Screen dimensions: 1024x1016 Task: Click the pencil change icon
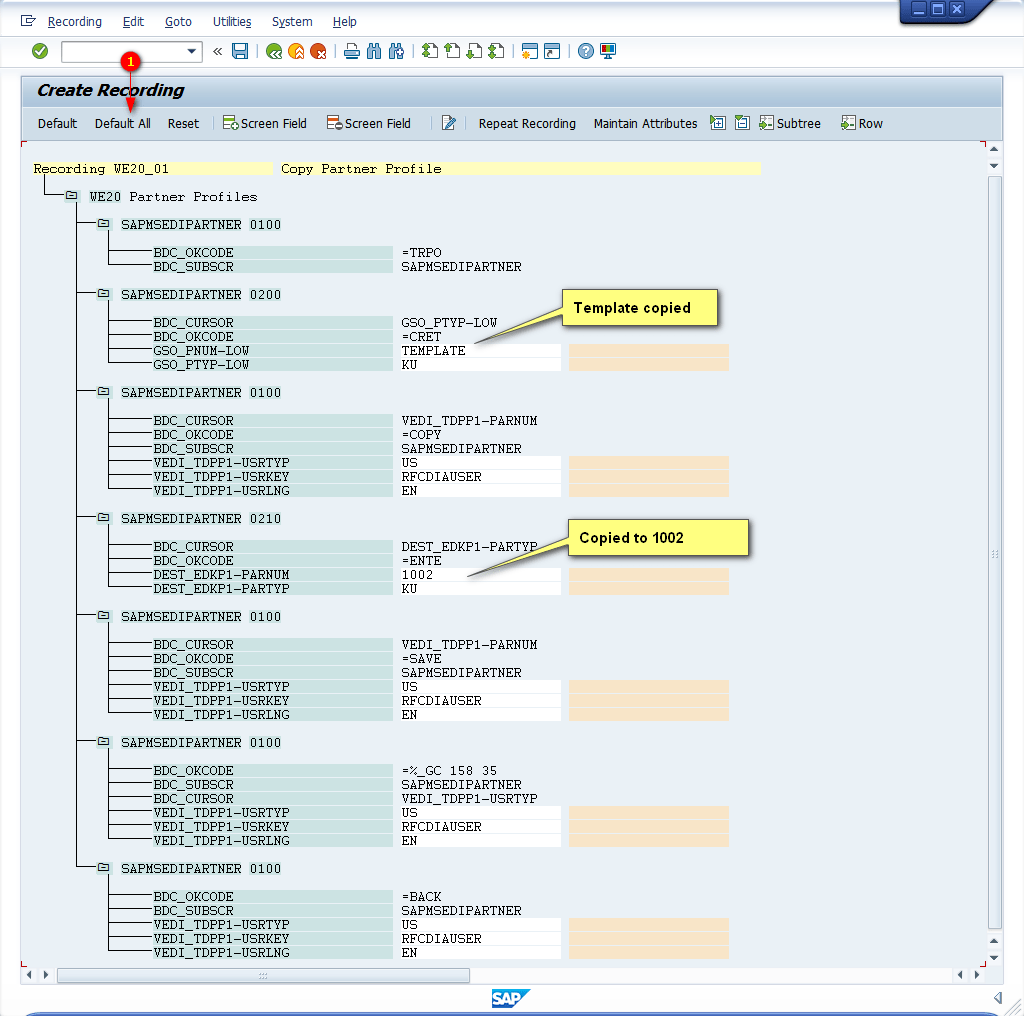click(x=449, y=123)
